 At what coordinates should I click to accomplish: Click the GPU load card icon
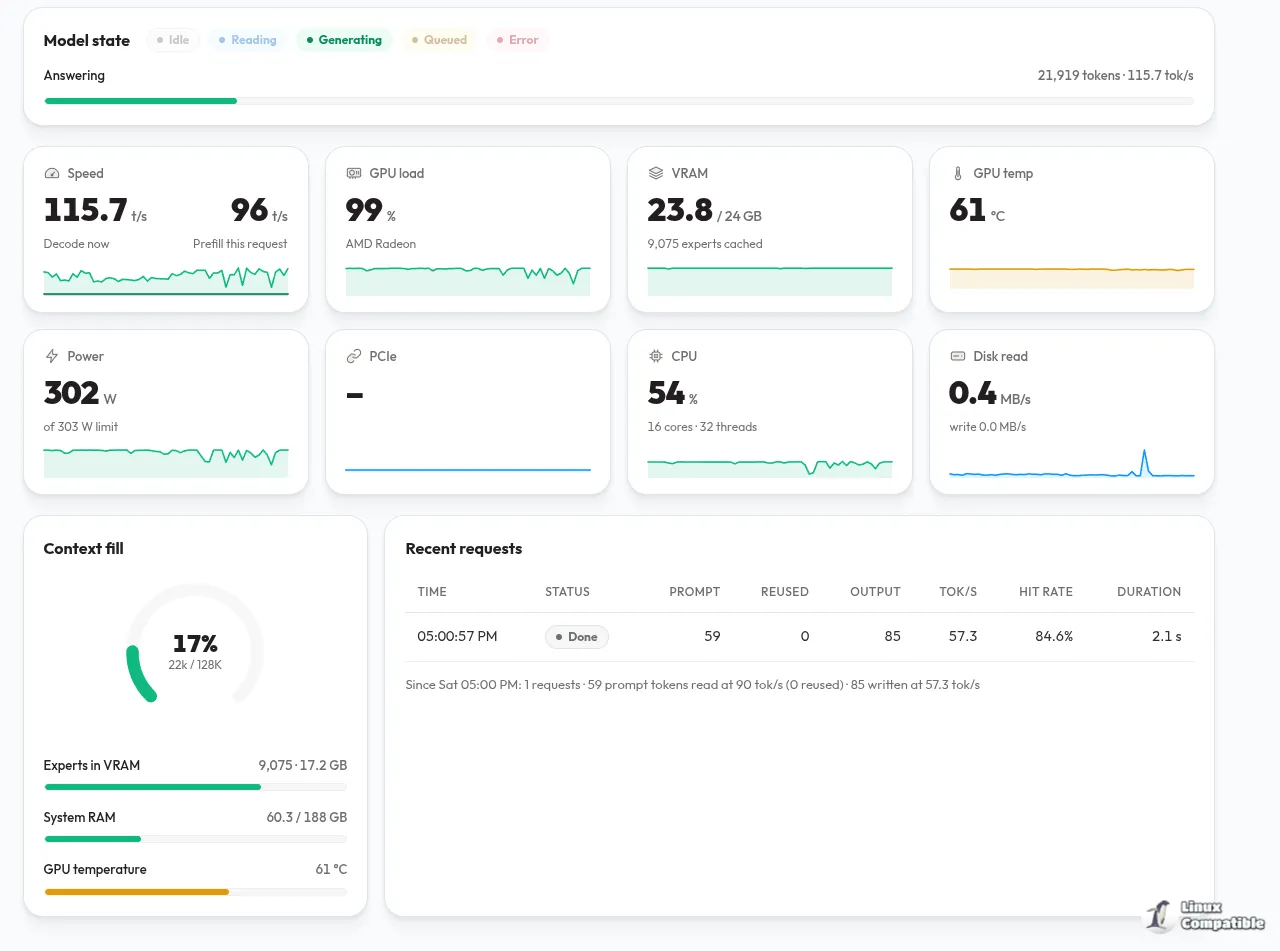pos(354,173)
